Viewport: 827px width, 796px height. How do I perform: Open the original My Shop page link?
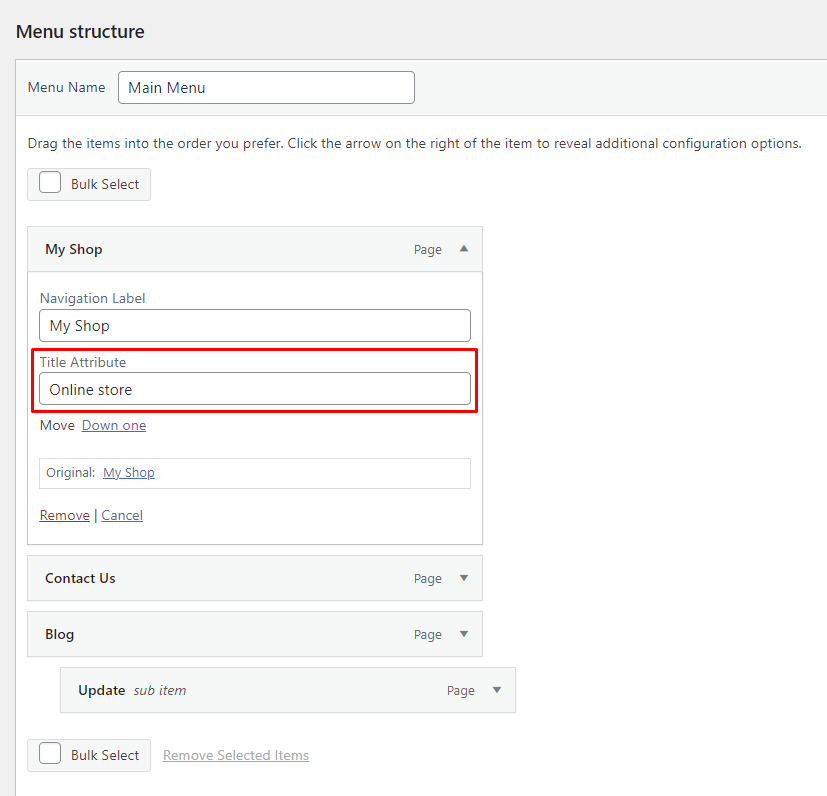point(129,472)
